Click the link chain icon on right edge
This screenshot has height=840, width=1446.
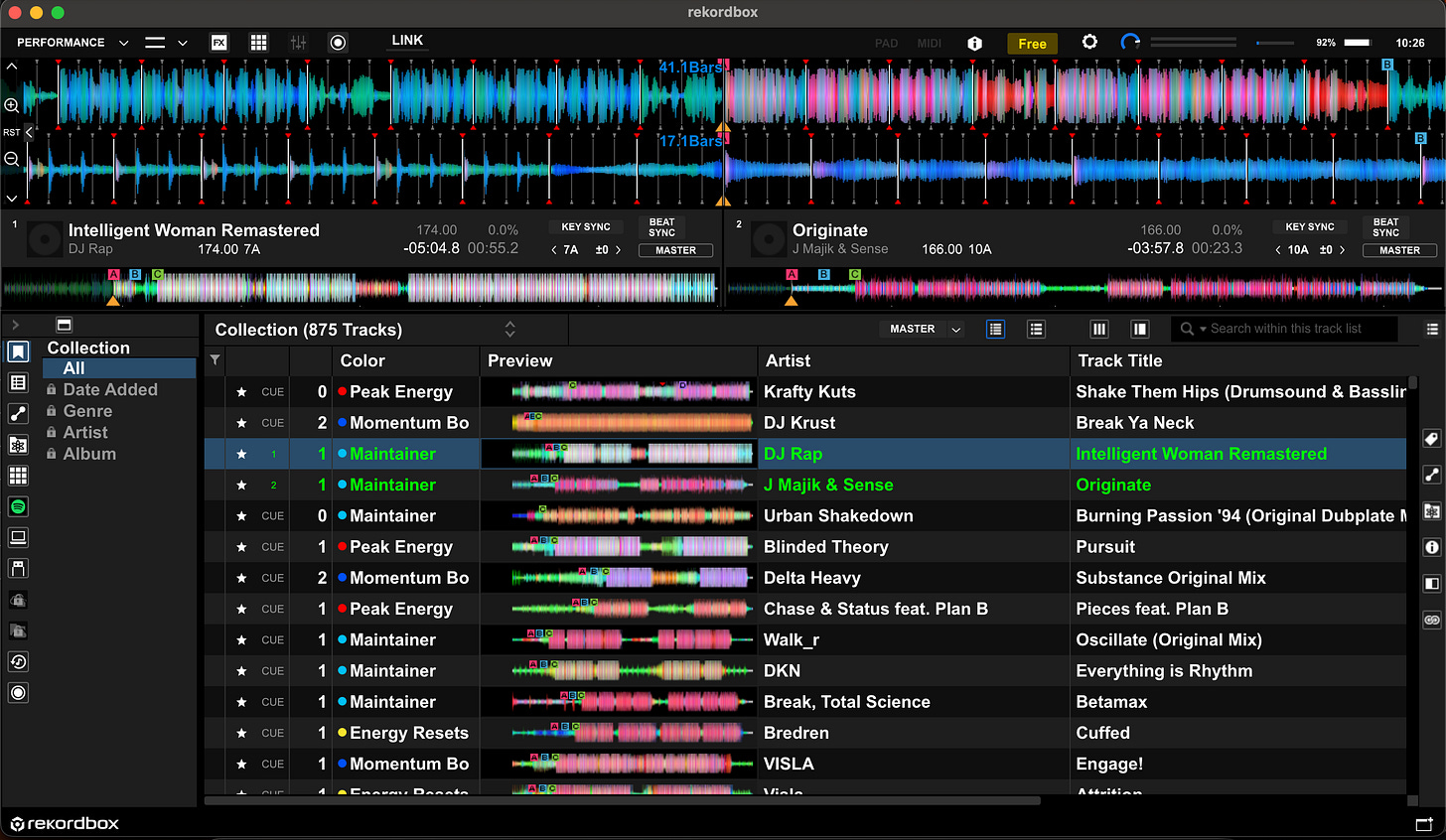point(1431,620)
